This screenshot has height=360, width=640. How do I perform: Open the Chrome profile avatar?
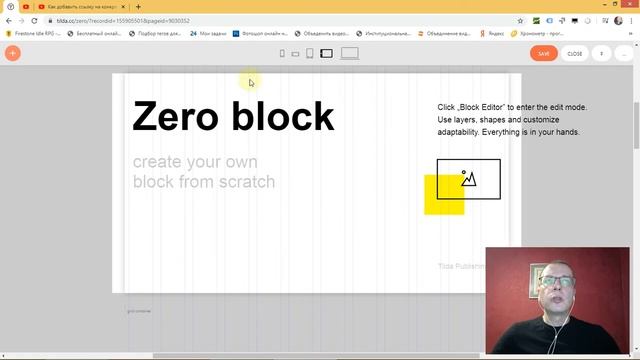tap(618, 21)
